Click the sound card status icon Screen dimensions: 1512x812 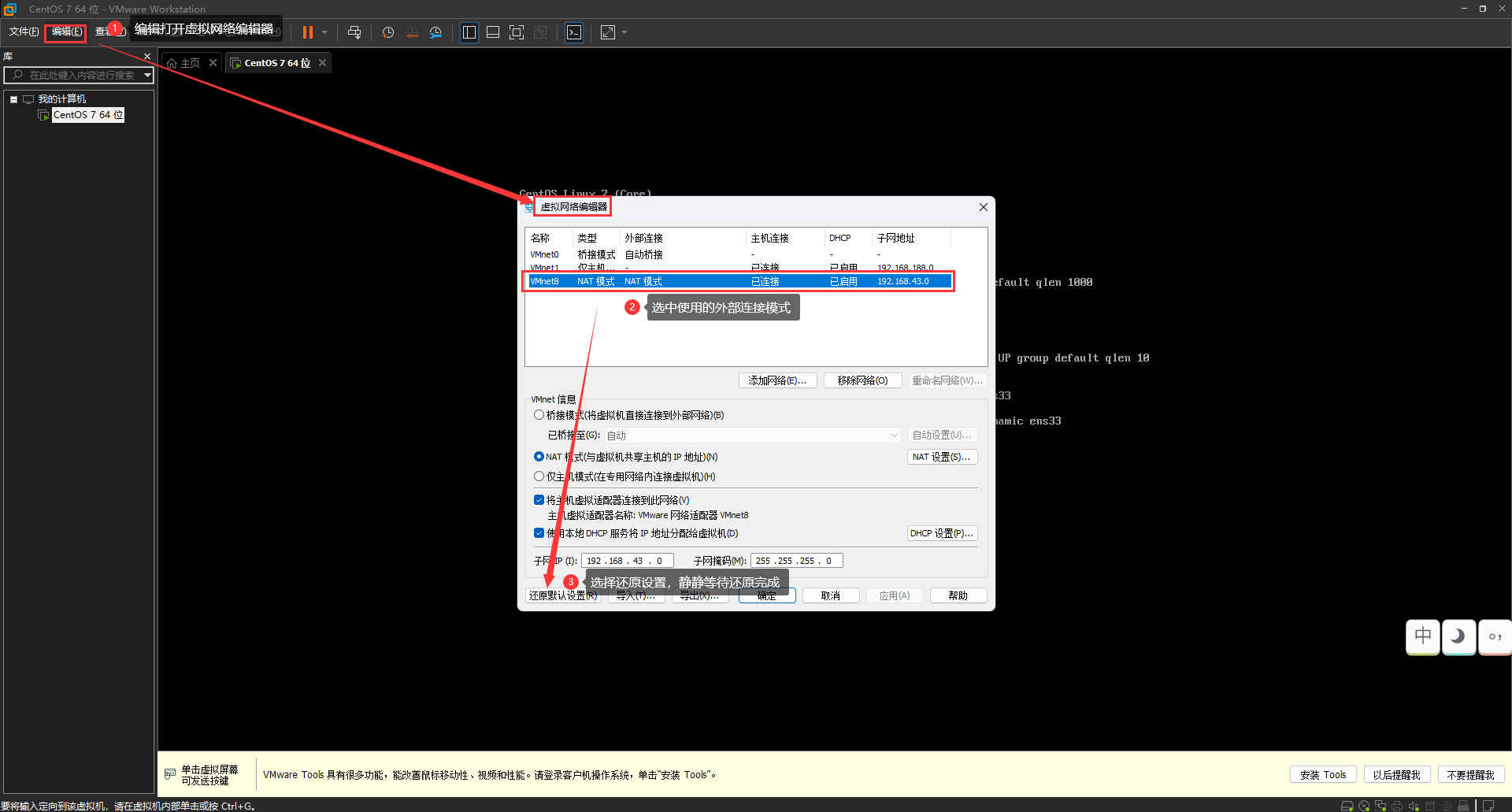[1414, 806]
